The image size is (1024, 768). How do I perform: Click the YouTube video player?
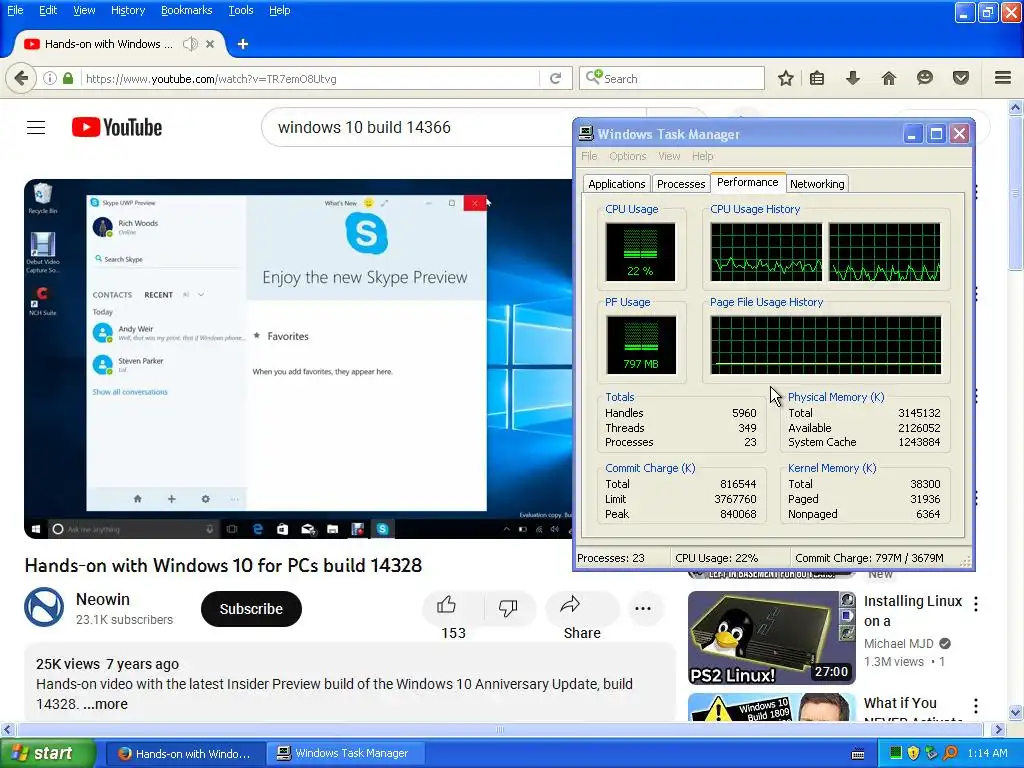click(298, 359)
